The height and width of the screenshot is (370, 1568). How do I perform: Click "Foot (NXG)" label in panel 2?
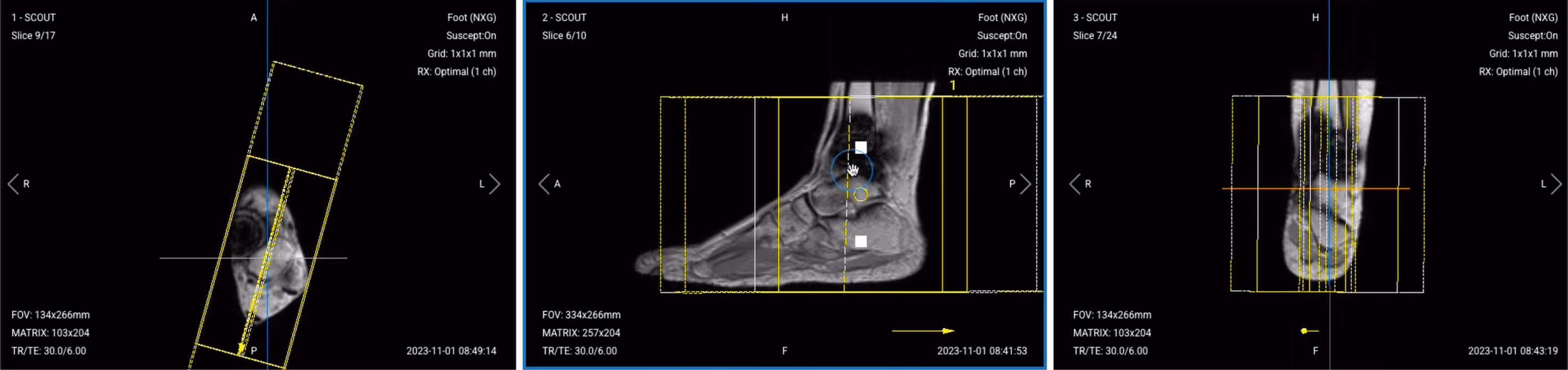pyautogui.click(x=1003, y=18)
